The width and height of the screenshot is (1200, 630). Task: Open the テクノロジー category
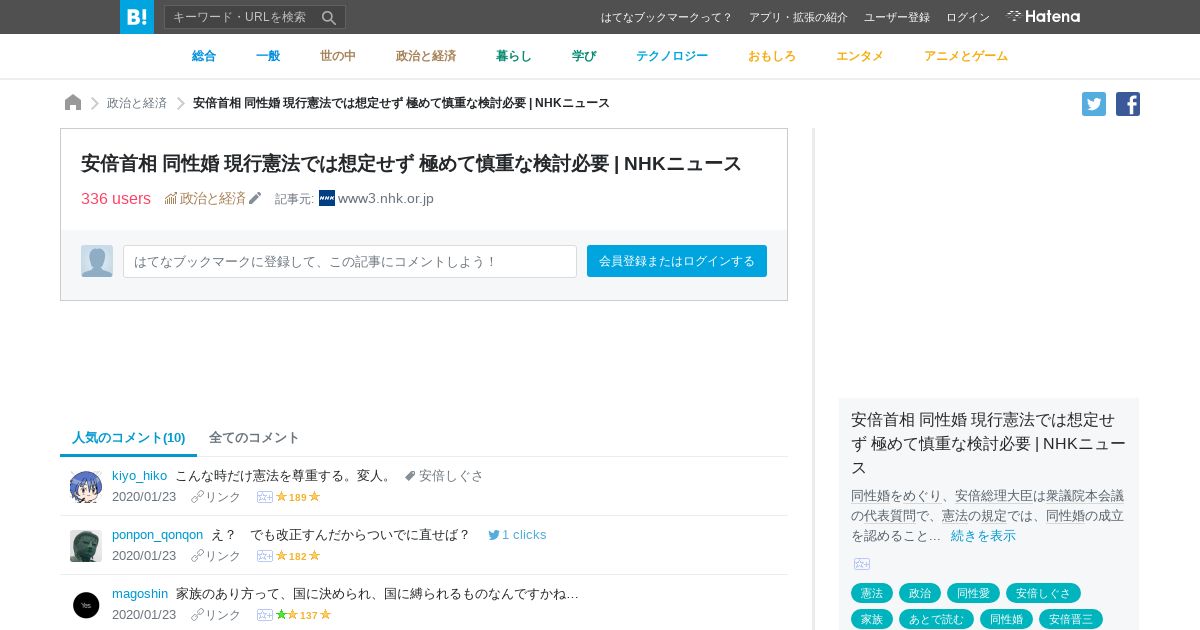tap(672, 56)
